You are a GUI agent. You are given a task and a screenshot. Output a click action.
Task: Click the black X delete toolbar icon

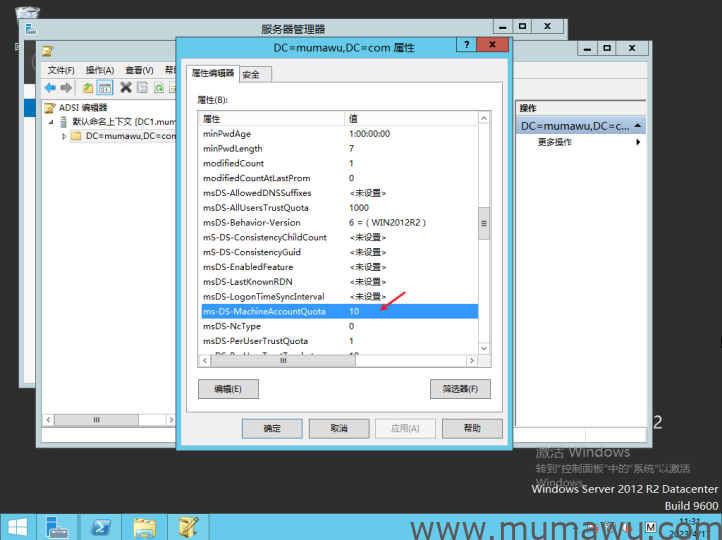[x=126, y=88]
